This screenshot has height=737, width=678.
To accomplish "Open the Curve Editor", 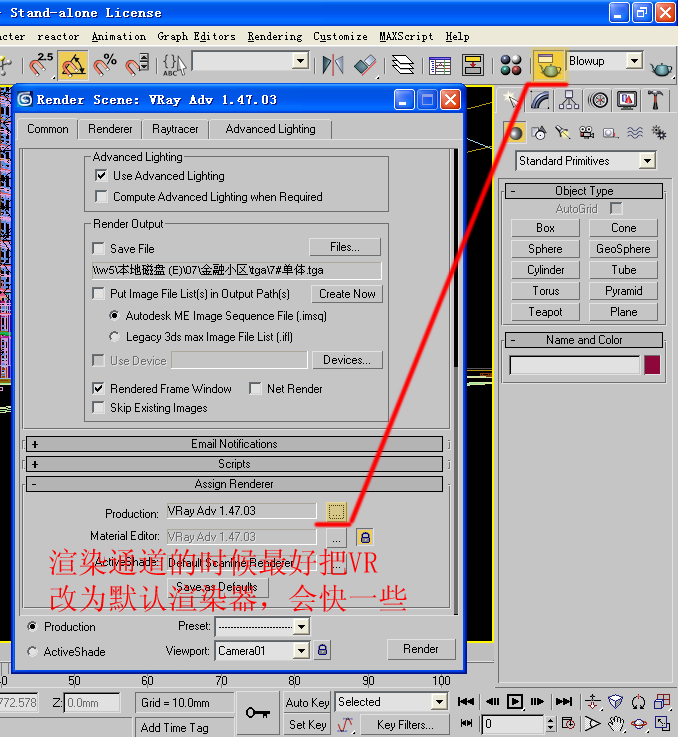I will coord(440,65).
